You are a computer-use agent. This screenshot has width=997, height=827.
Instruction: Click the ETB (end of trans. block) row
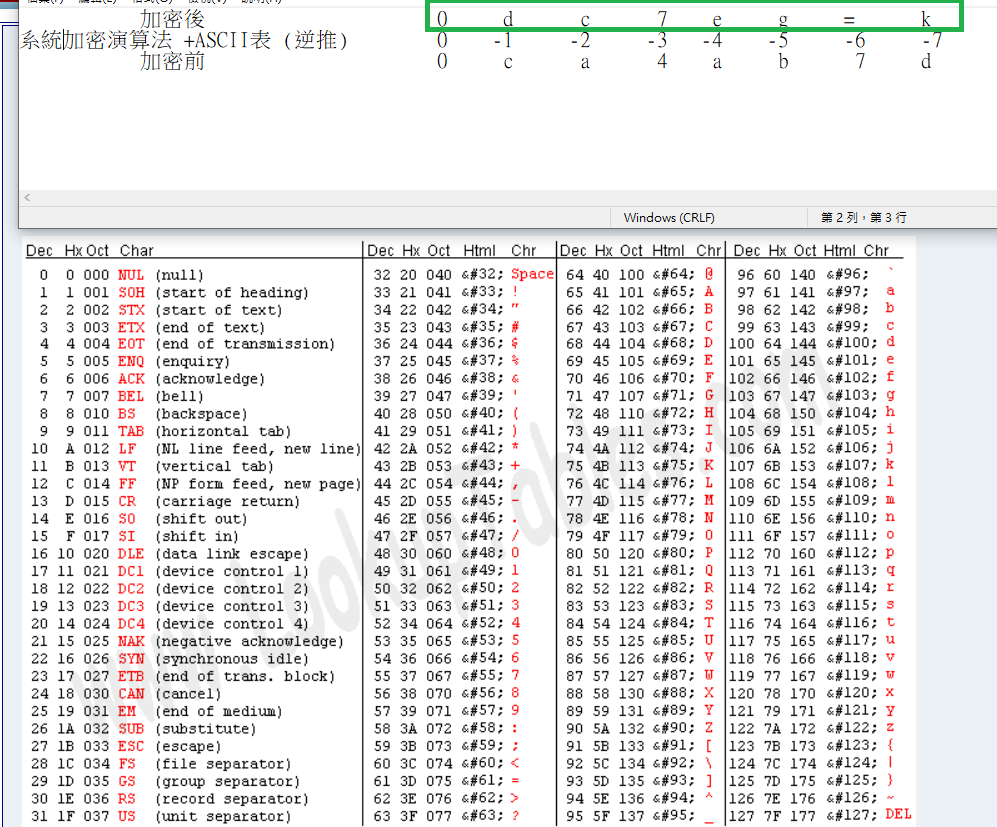click(x=183, y=676)
